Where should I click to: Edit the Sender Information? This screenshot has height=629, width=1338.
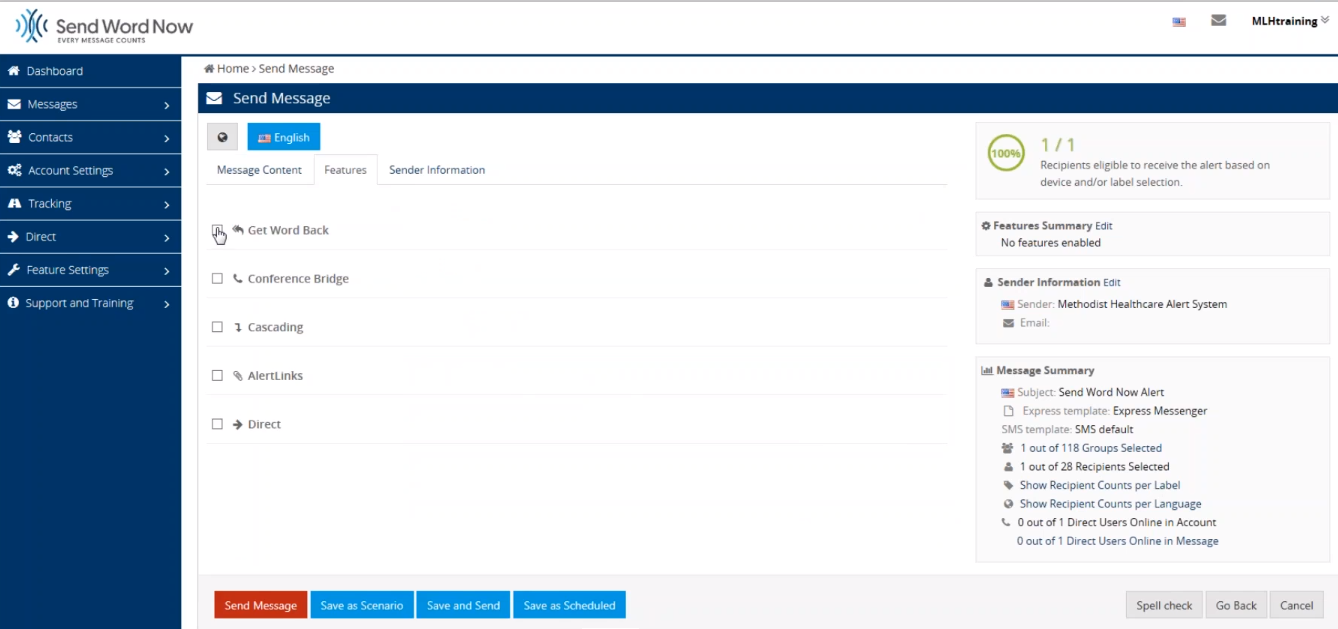[1112, 283]
